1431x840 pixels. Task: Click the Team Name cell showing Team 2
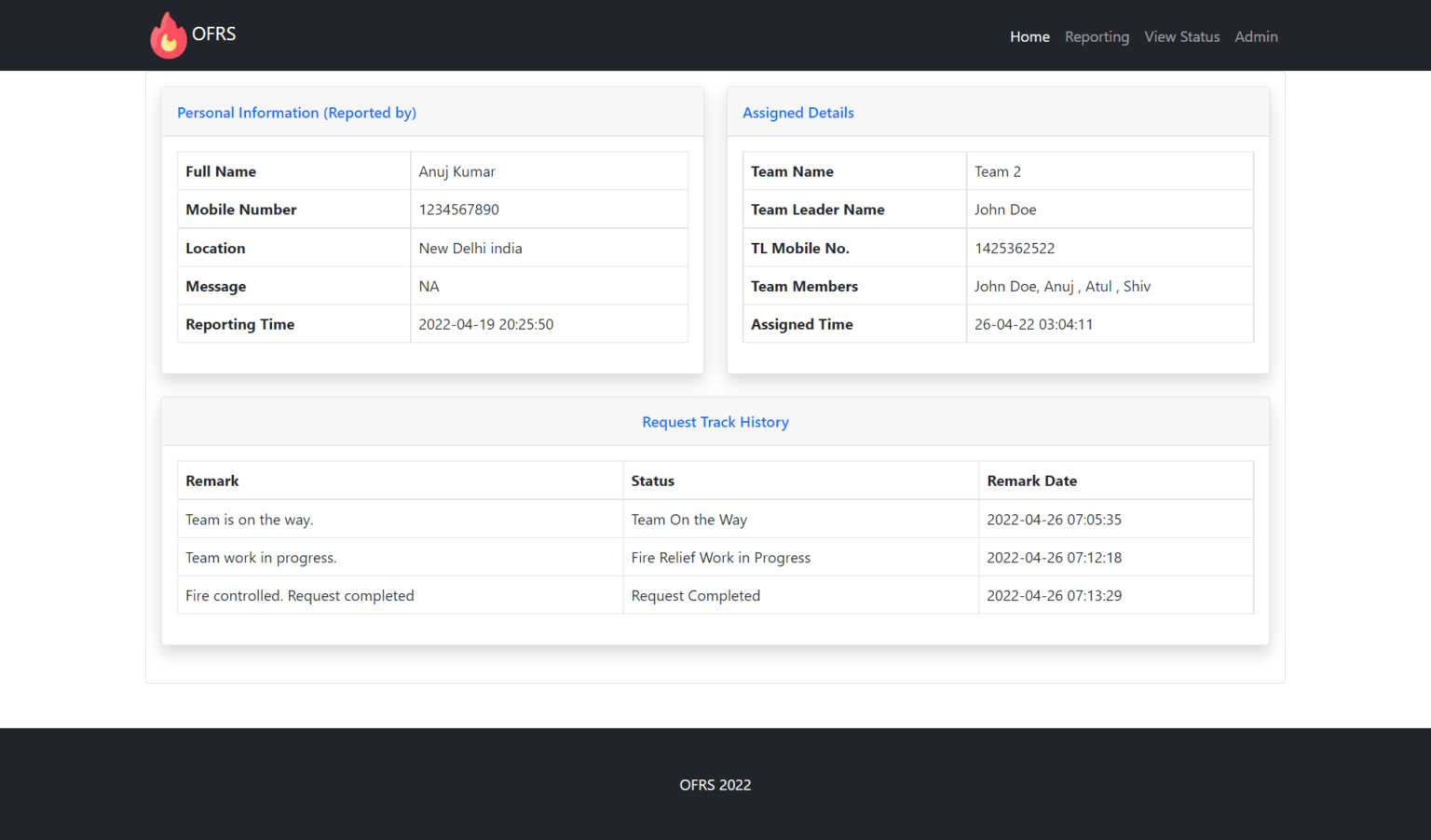998,171
